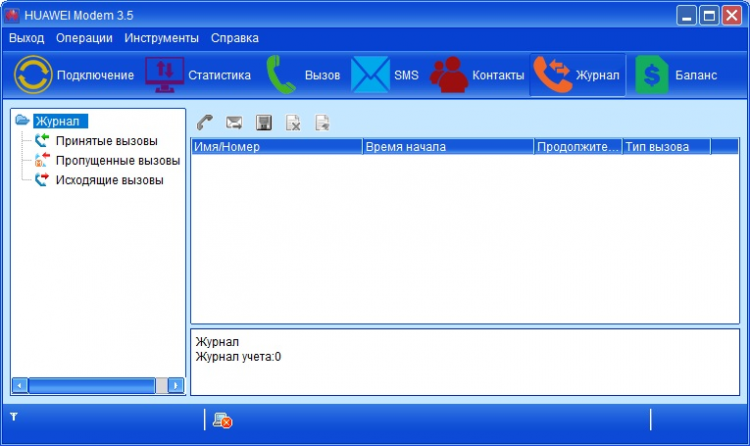The image size is (750, 446).
Task: Open the Статистика statistics section
Action: [198, 75]
